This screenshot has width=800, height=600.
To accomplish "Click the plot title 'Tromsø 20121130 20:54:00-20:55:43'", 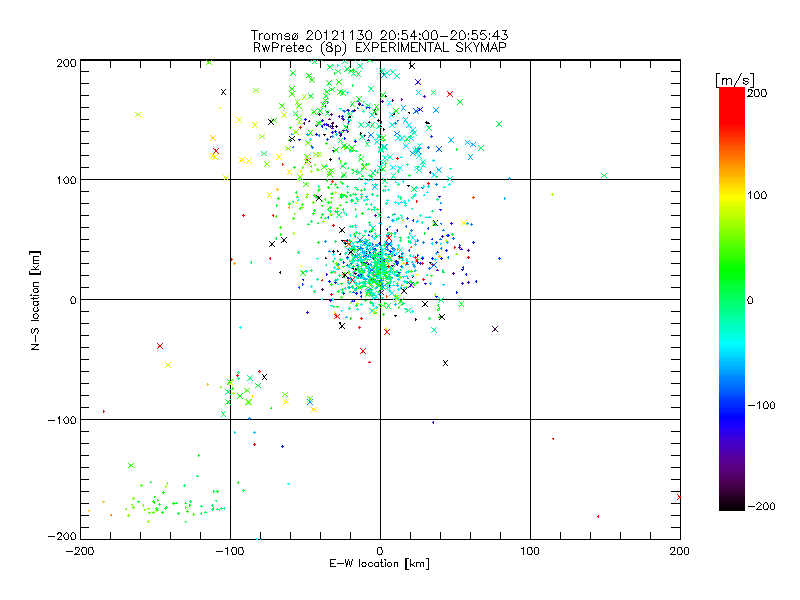I will [x=379, y=35].
